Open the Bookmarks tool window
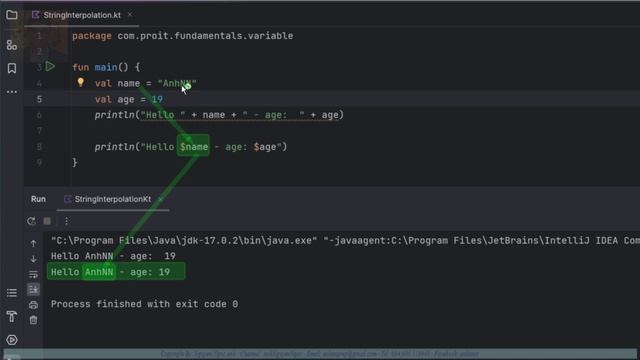 click(x=12, y=68)
